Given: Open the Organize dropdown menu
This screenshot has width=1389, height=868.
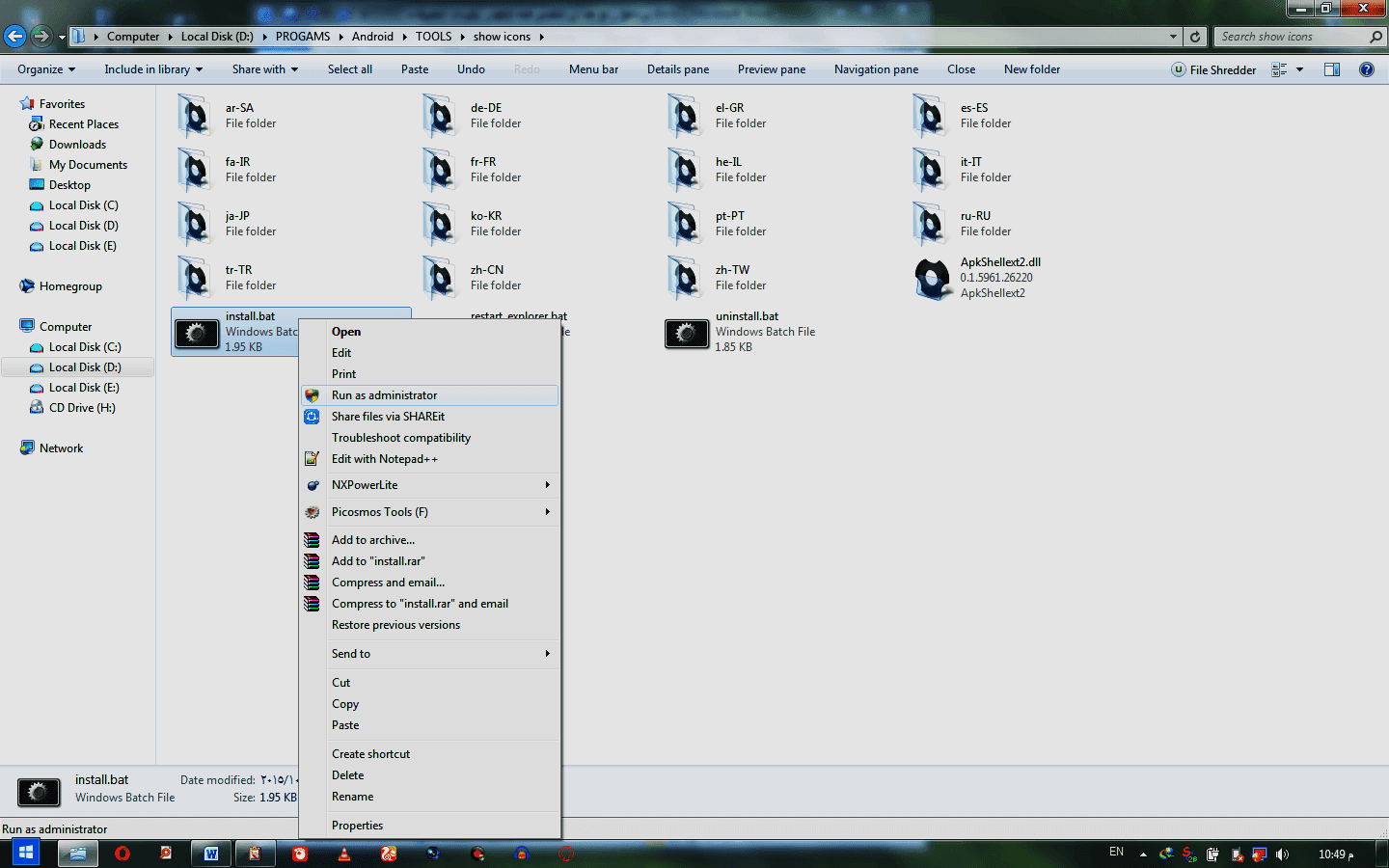Looking at the screenshot, I should 45,69.
